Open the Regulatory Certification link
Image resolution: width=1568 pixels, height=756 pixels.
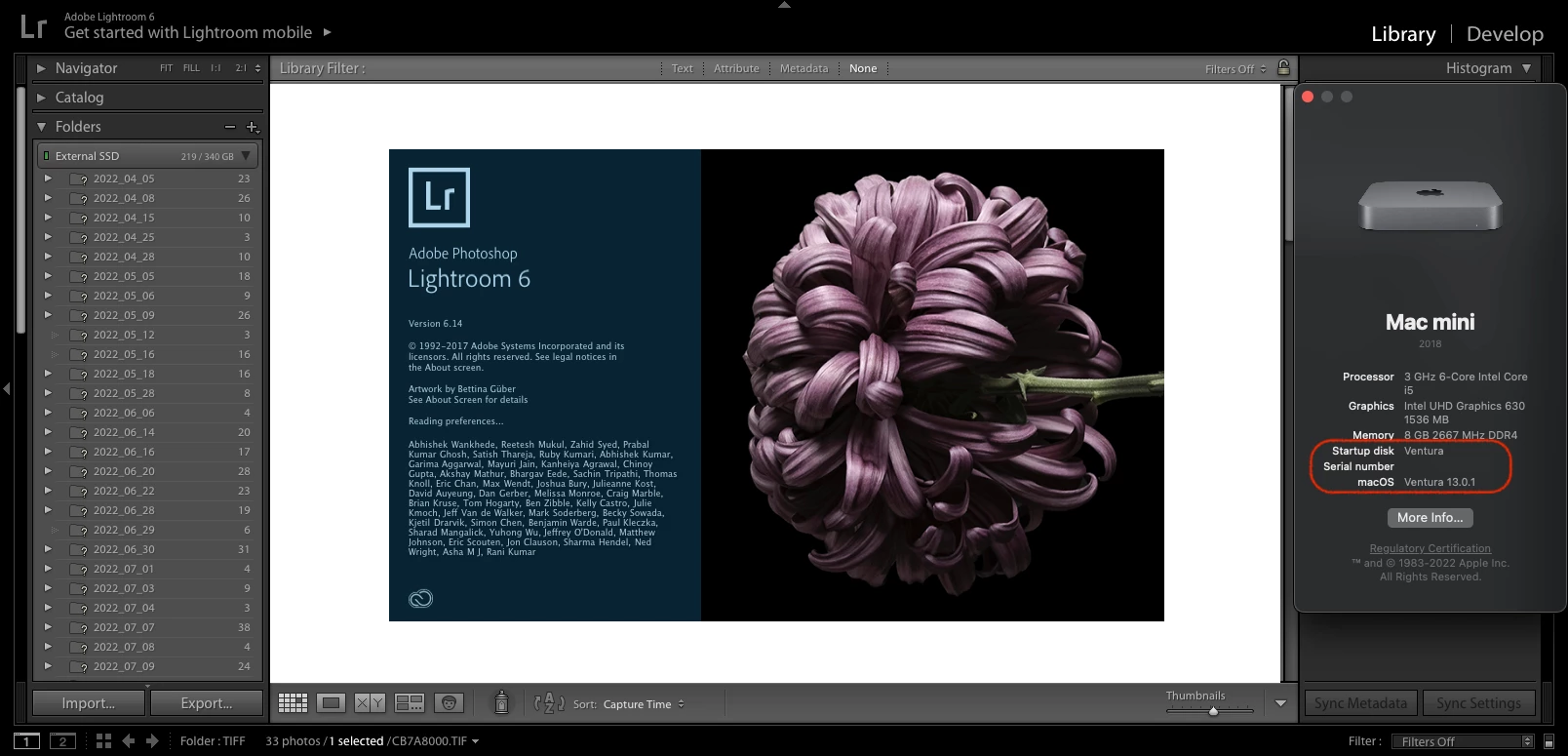pos(1431,548)
